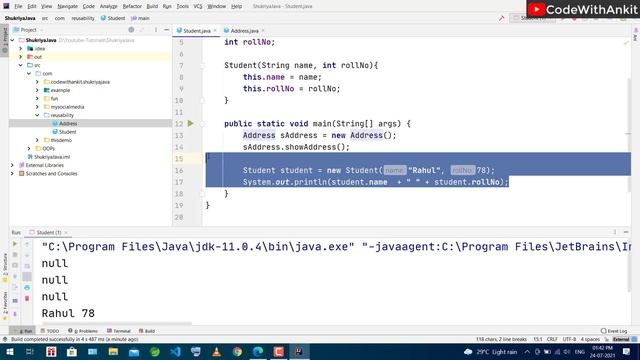The height and width of the screenshot is (360, 640).
Task: Open the Problems tool window
Action: tap(83, 331)
